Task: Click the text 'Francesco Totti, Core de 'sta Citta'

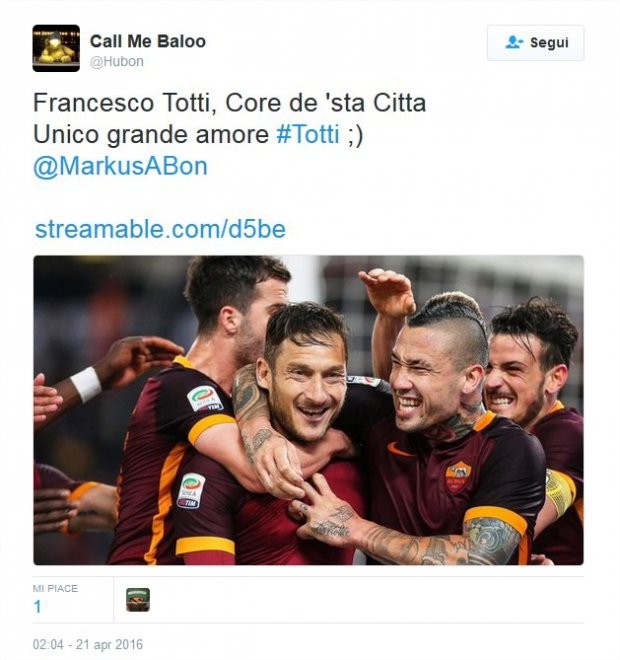Action: pyautogui.click(x=229, y=103)
